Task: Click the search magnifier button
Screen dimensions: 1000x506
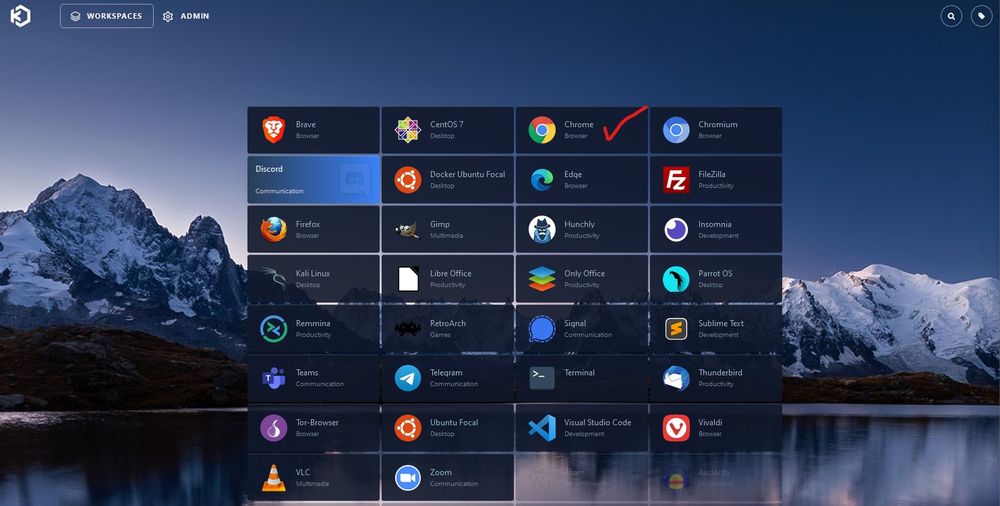Action: coord(951,16)
